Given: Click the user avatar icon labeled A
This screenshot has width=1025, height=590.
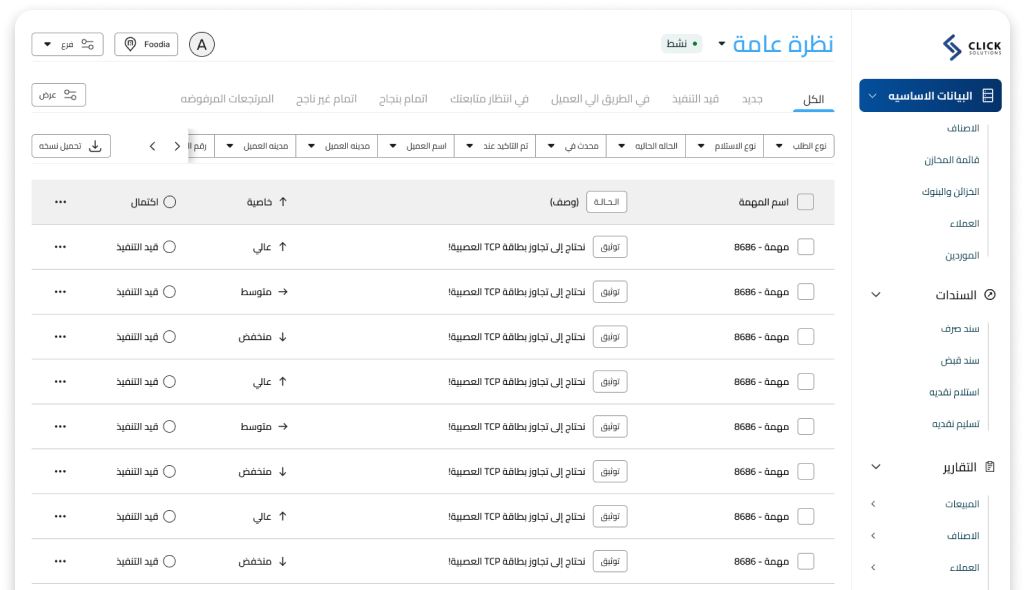Looking at the screenshot, I should pos(202,45).
